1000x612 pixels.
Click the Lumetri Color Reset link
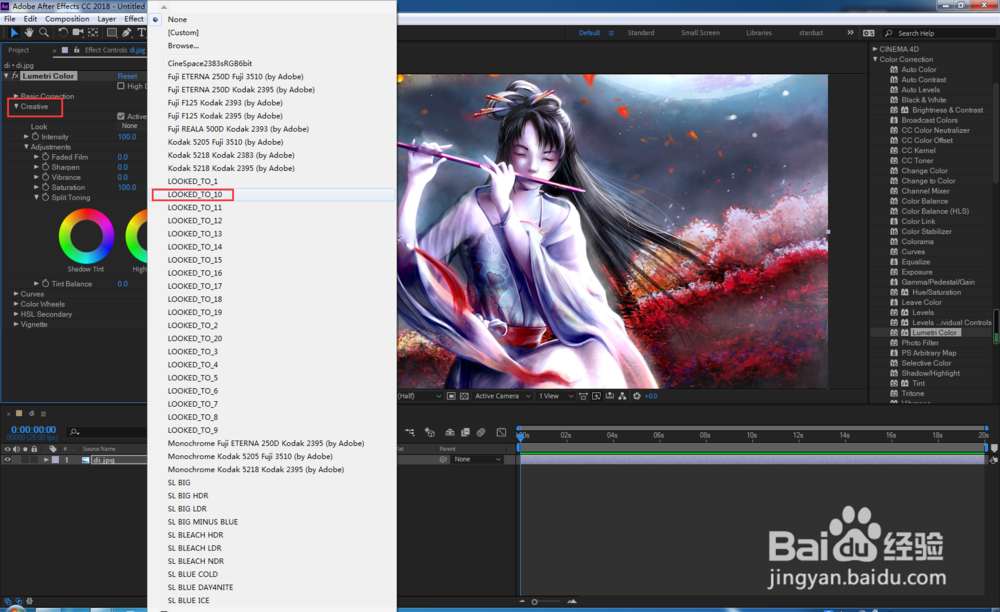tap(127, 76)
